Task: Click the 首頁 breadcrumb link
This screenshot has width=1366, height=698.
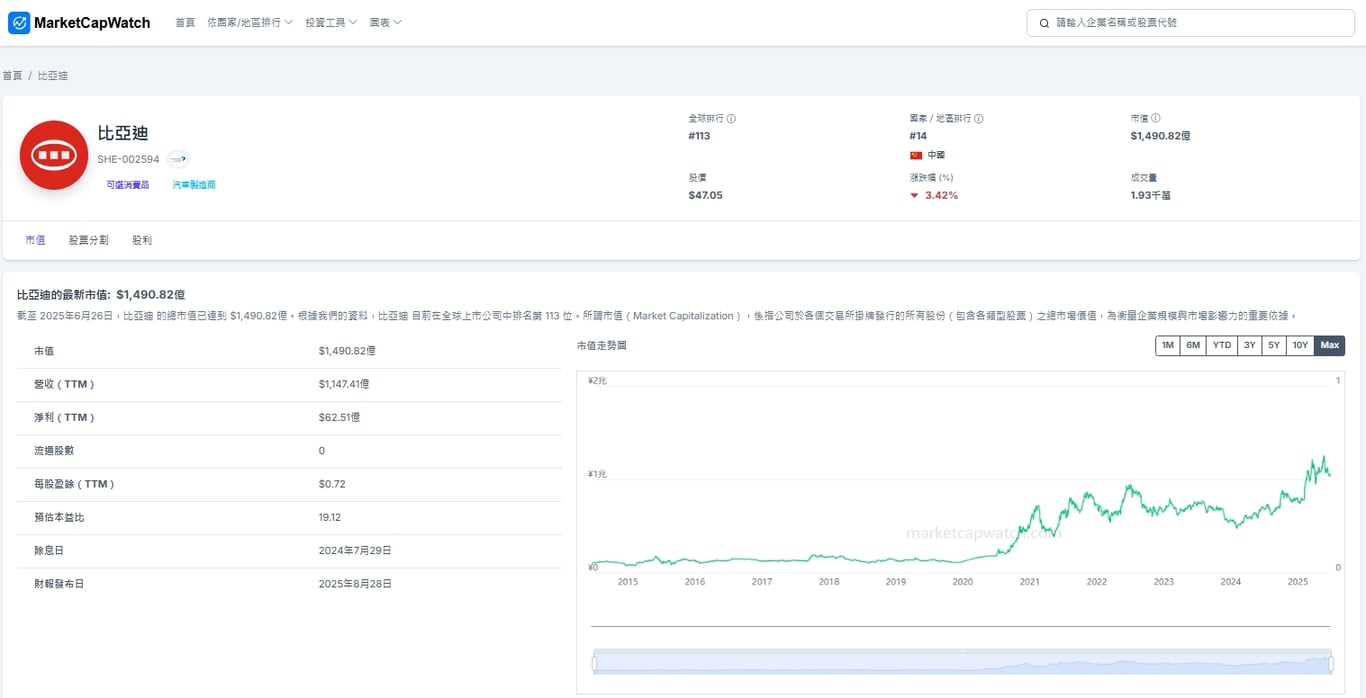Action: click(x=12, y=76)
